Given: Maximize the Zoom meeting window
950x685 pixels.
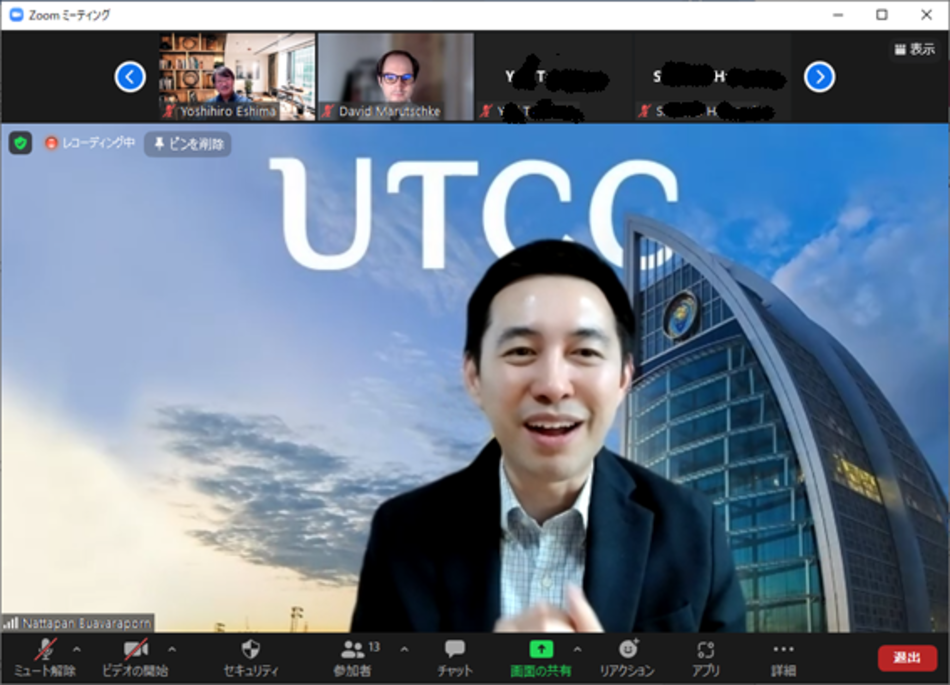Looking at the screenshot, I should click(882, 15).
